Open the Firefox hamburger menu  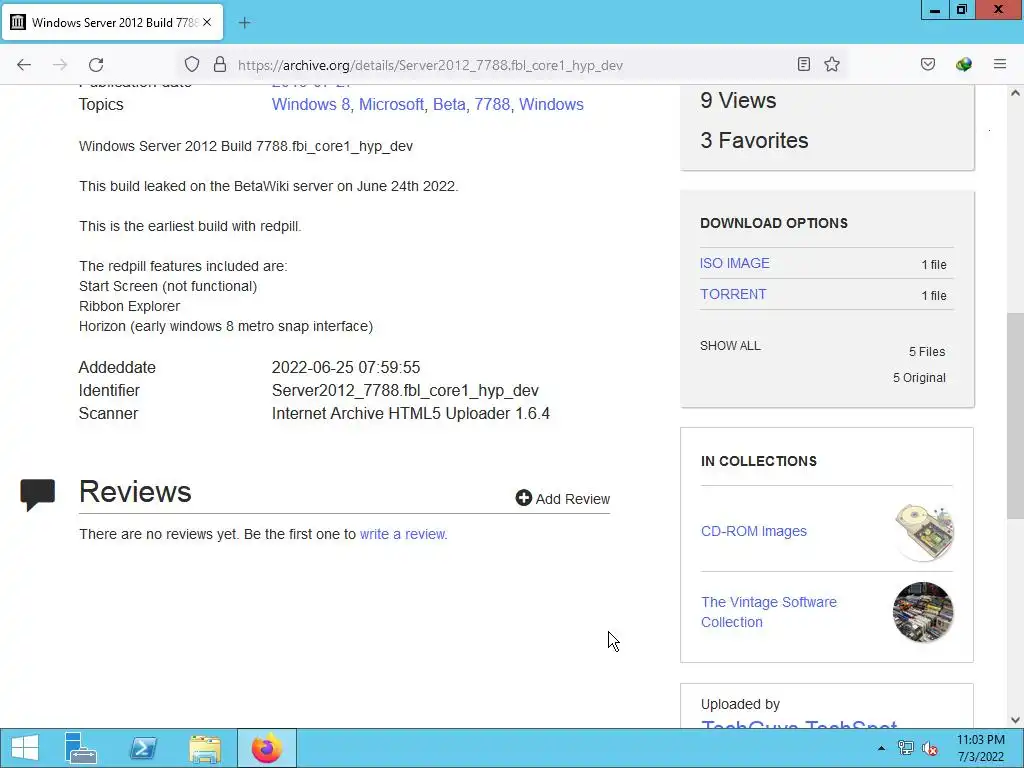[1000, 64]
